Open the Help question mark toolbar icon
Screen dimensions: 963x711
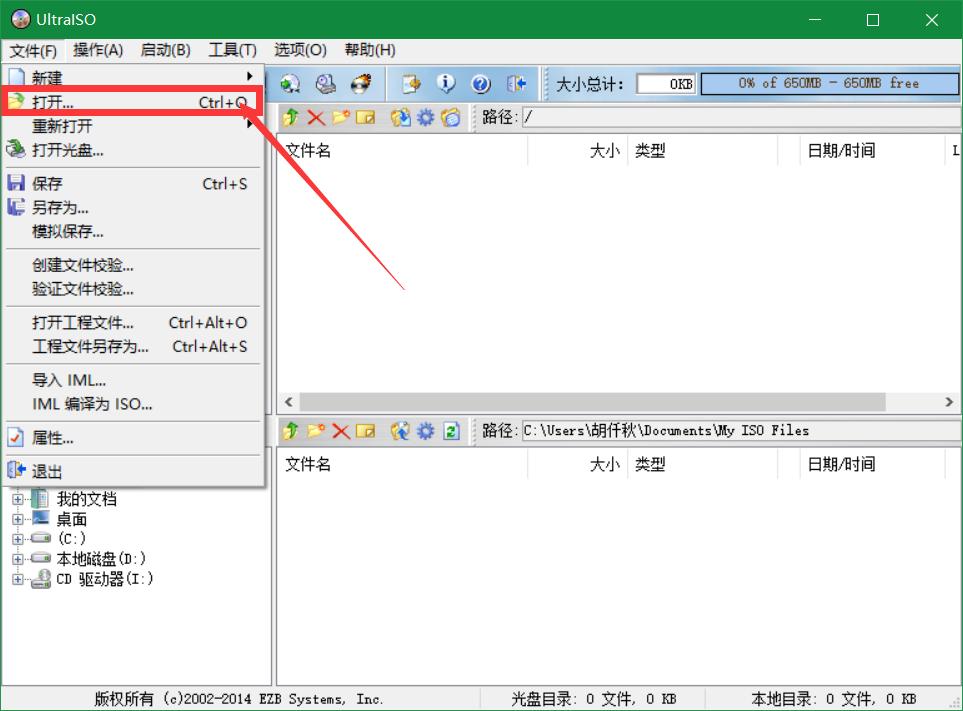[x=482, y=84]
